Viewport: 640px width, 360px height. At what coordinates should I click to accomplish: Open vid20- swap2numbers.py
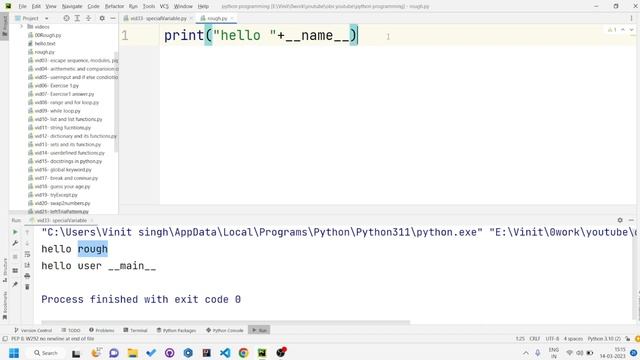click(62, 203)
